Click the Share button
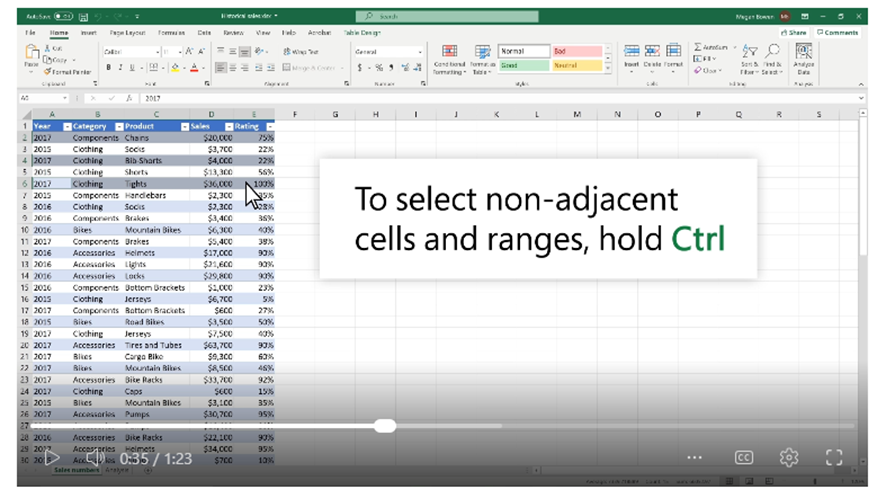 point(794,33)
